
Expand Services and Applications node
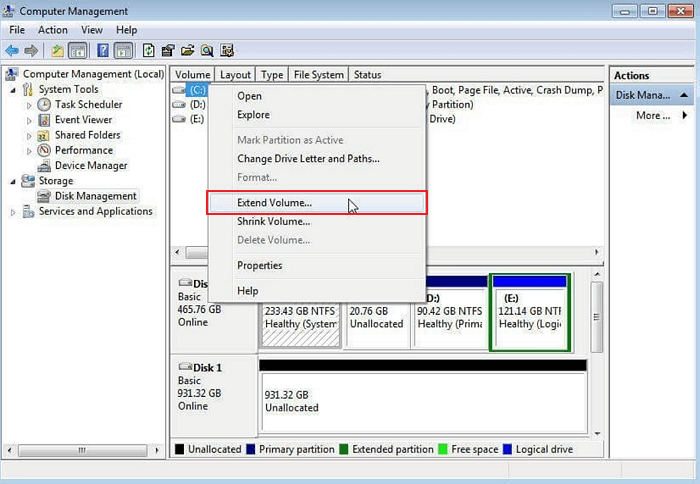click(13, 212)
